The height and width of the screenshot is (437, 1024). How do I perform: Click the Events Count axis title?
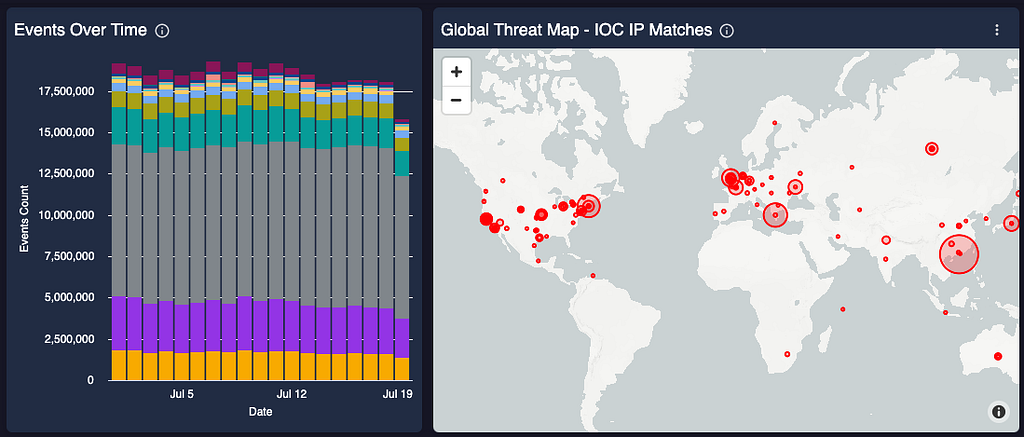[24, 219]
